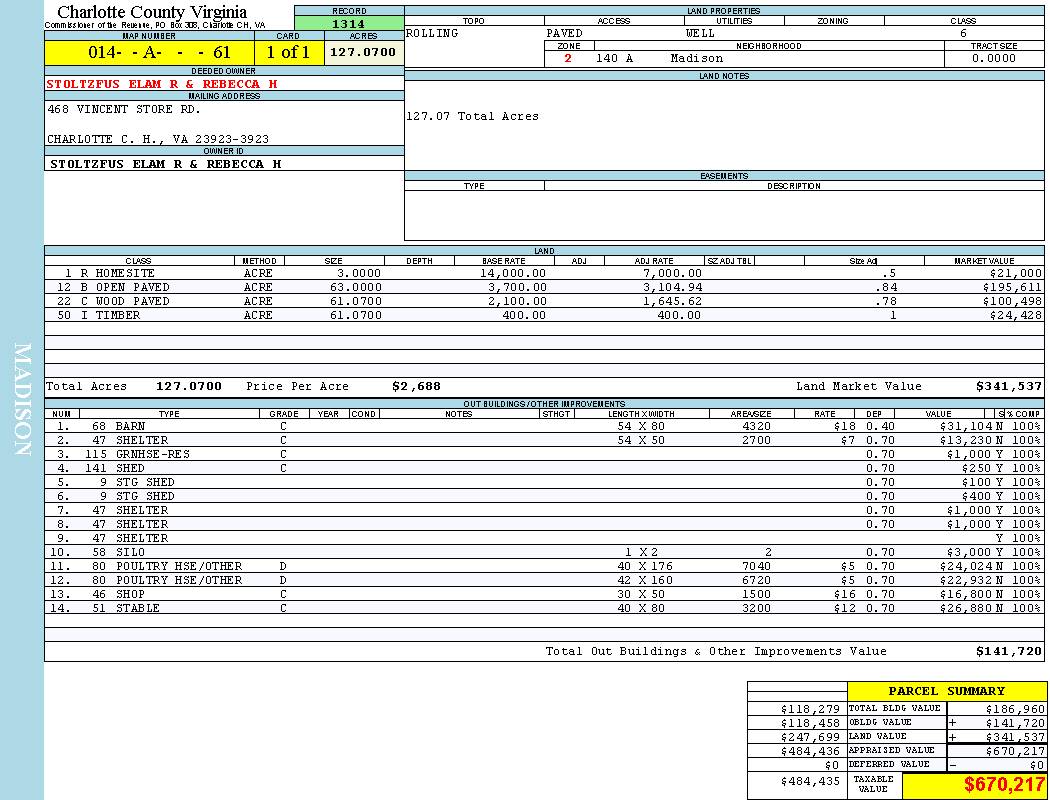
Task: Click the 468 Vincent Store Rd. mailing address
Action: coord(124,110)
